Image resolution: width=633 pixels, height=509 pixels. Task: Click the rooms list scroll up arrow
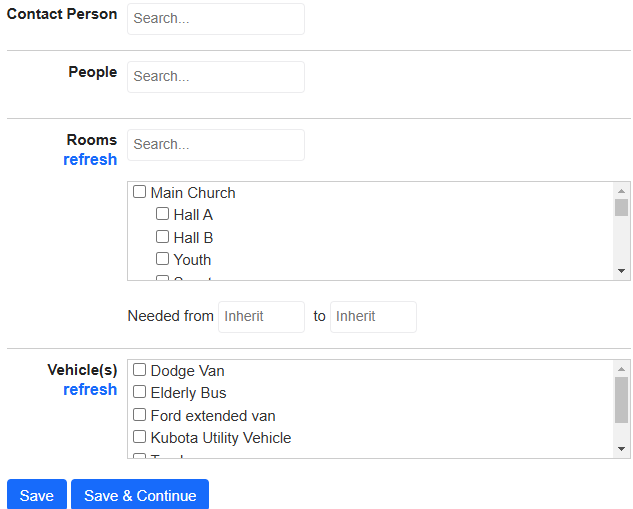pos(622,191)
